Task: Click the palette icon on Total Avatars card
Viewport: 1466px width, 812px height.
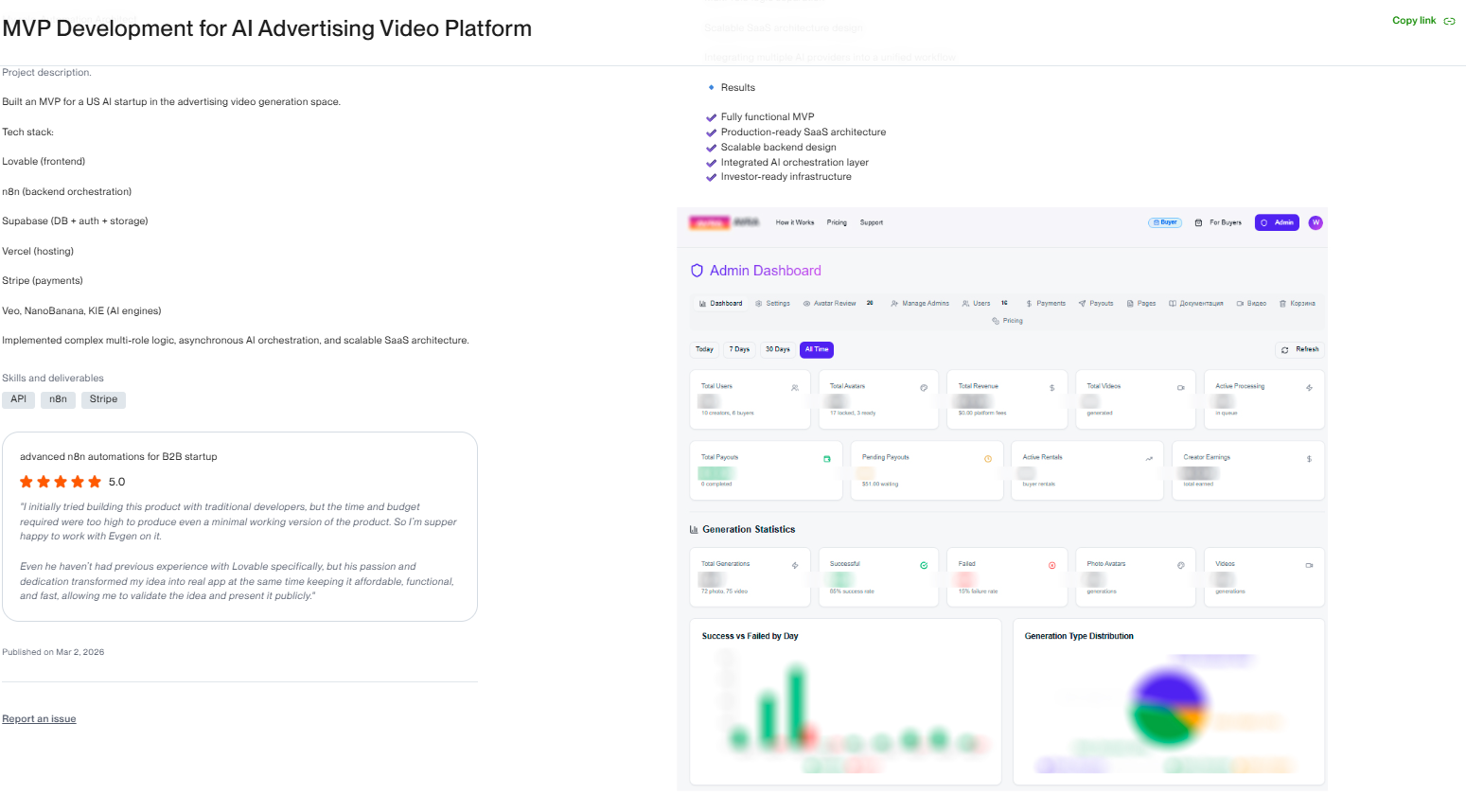Action: [x=924, y=387]
